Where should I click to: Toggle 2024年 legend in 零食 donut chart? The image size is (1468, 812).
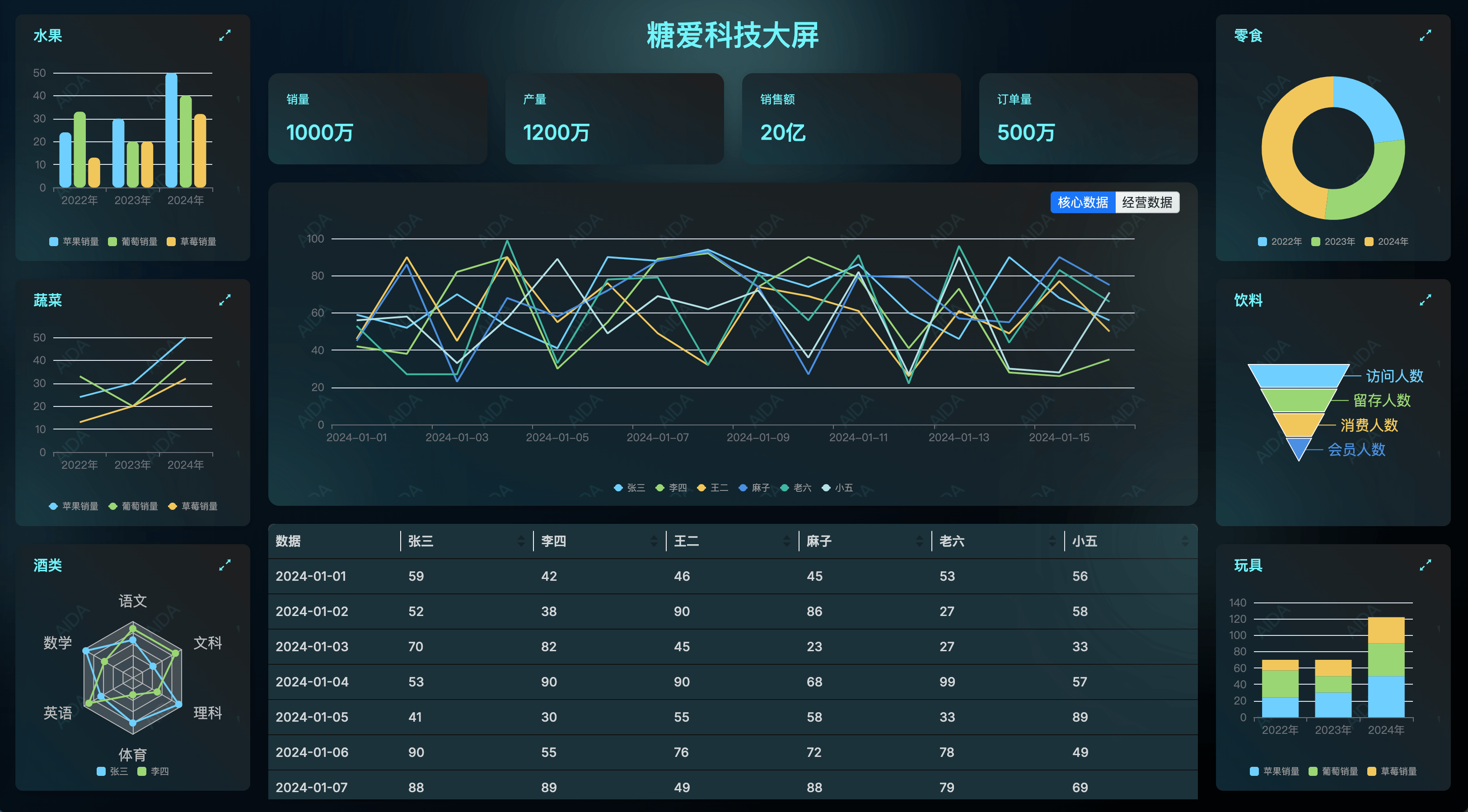tap(1387, 242)
